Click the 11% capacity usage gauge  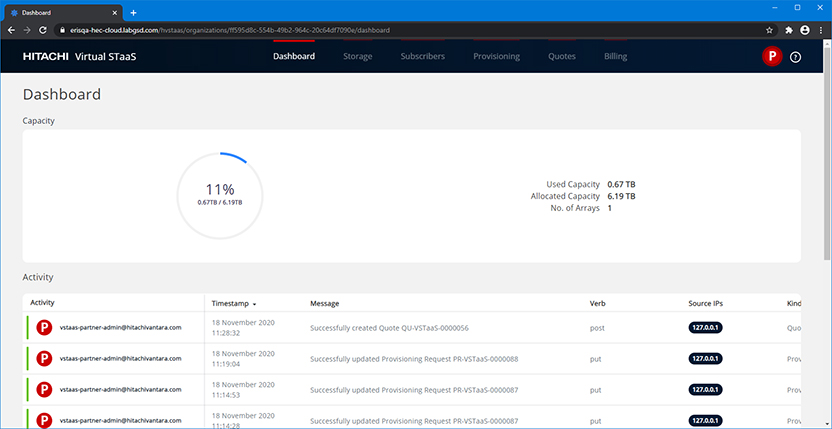(220, 195)
